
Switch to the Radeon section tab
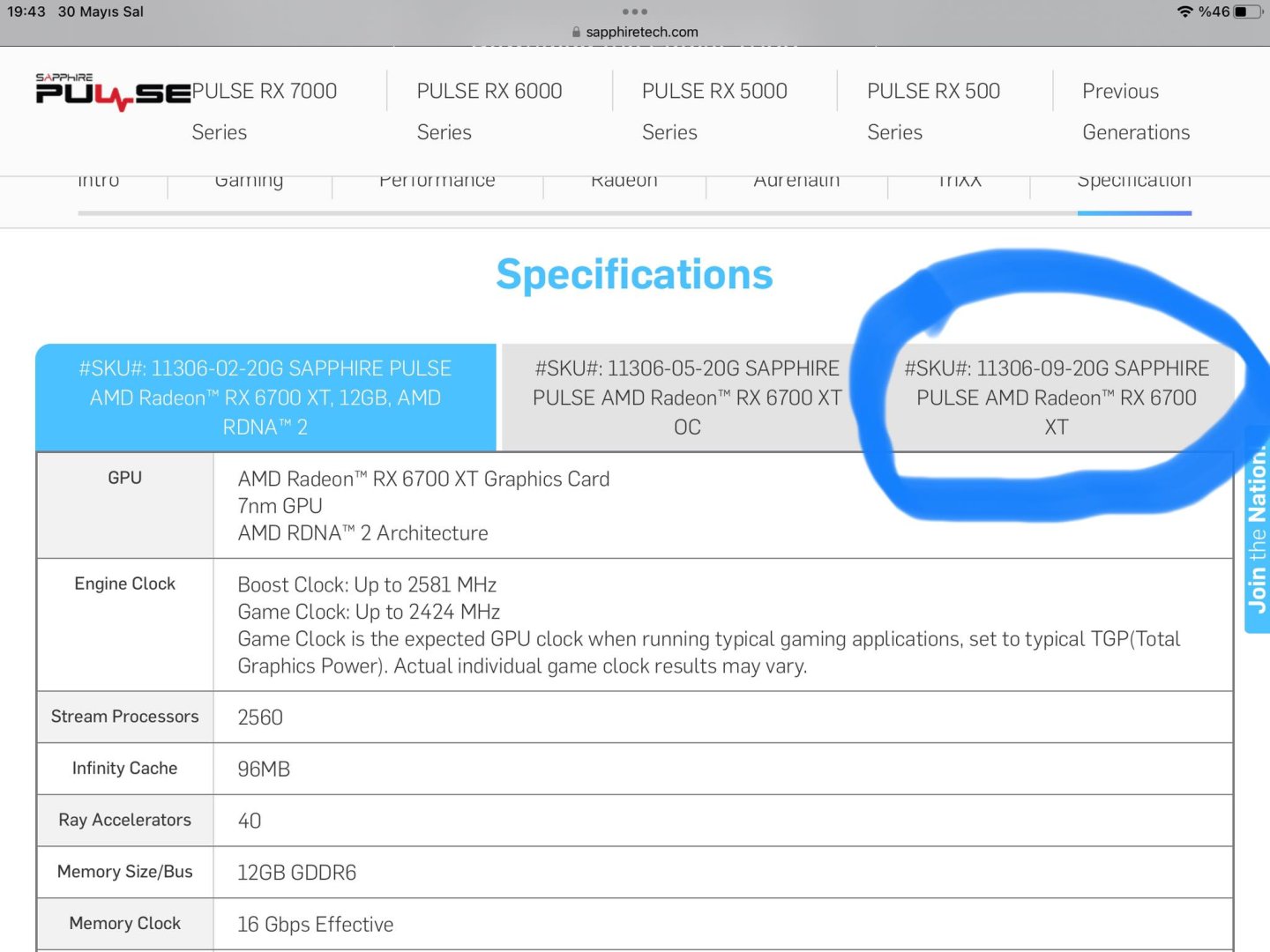pos(624,182)
